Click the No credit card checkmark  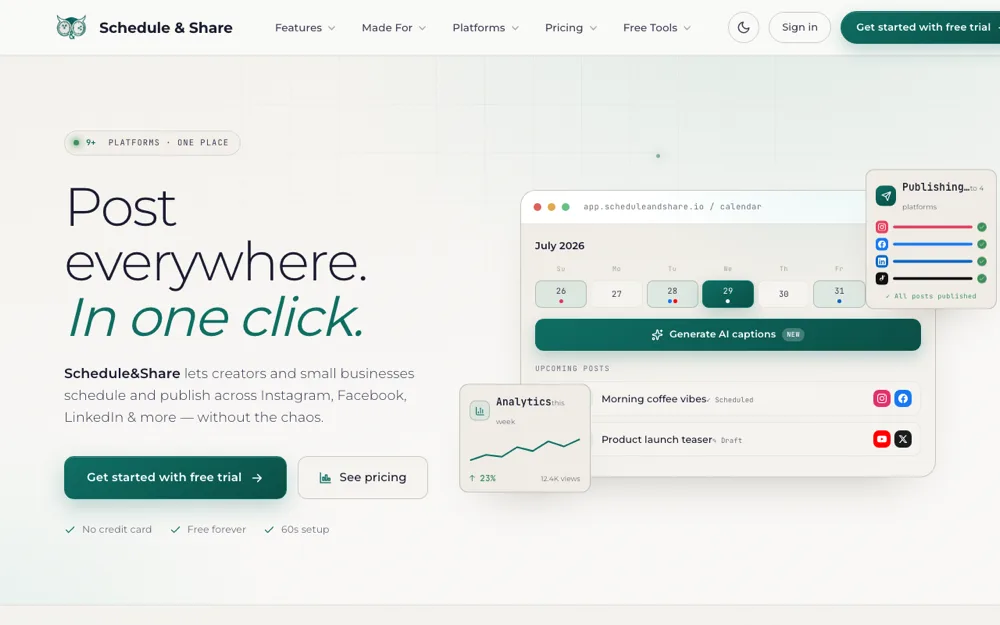(x=70, y=529)
